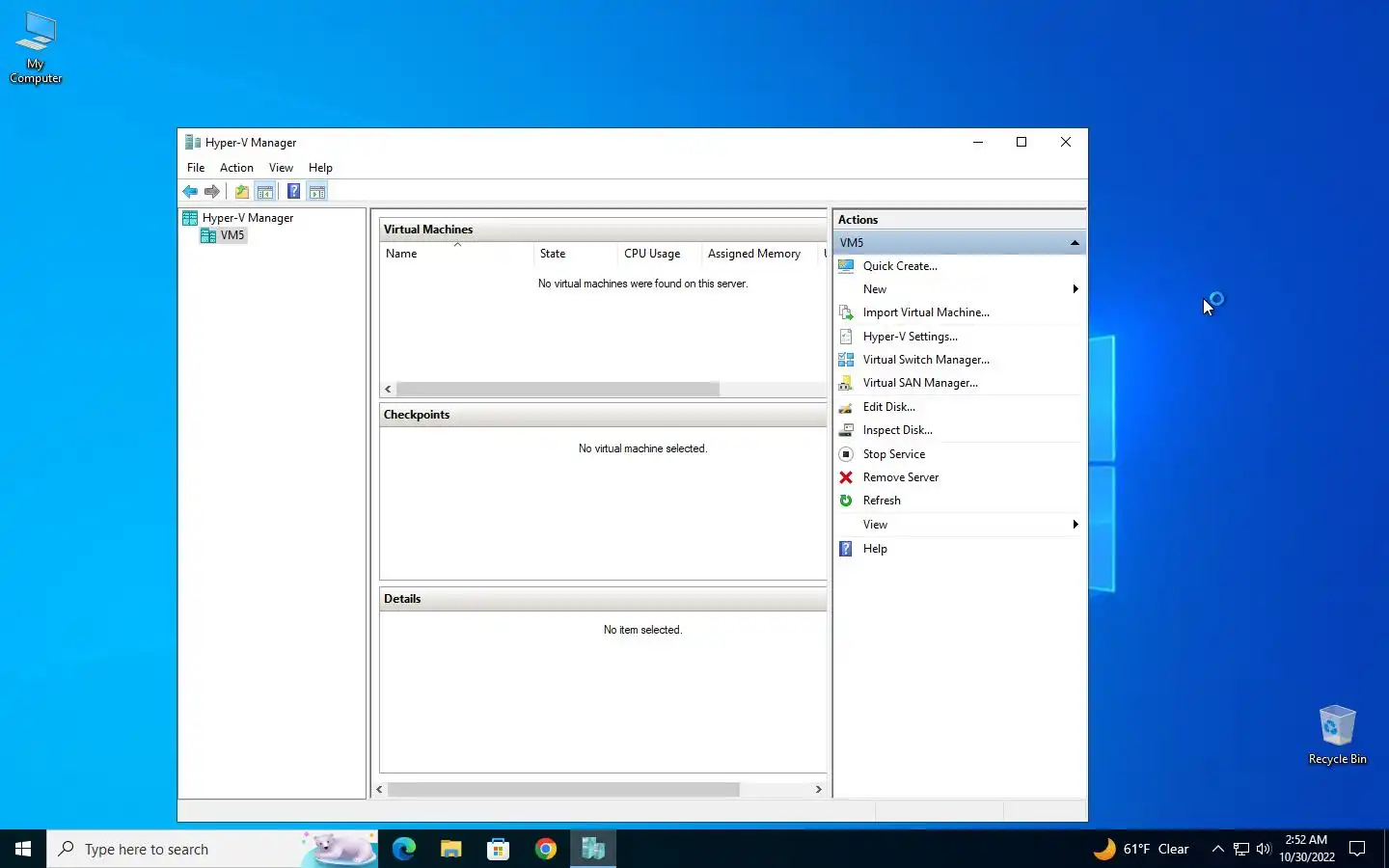
Task: Open the File menu
Action: 196,168
